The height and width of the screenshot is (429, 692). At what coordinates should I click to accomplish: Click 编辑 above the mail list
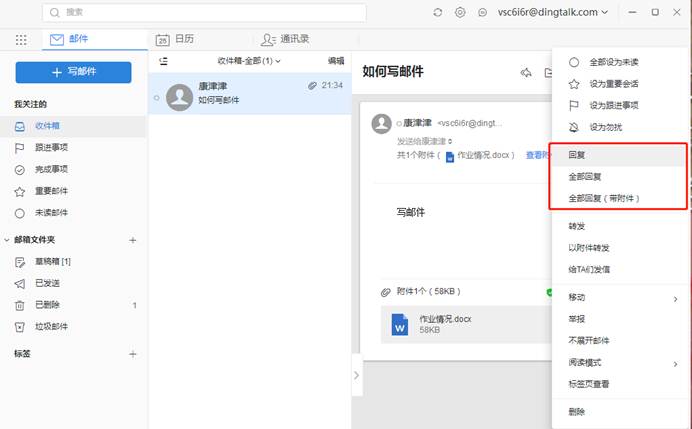pos(336,61)
